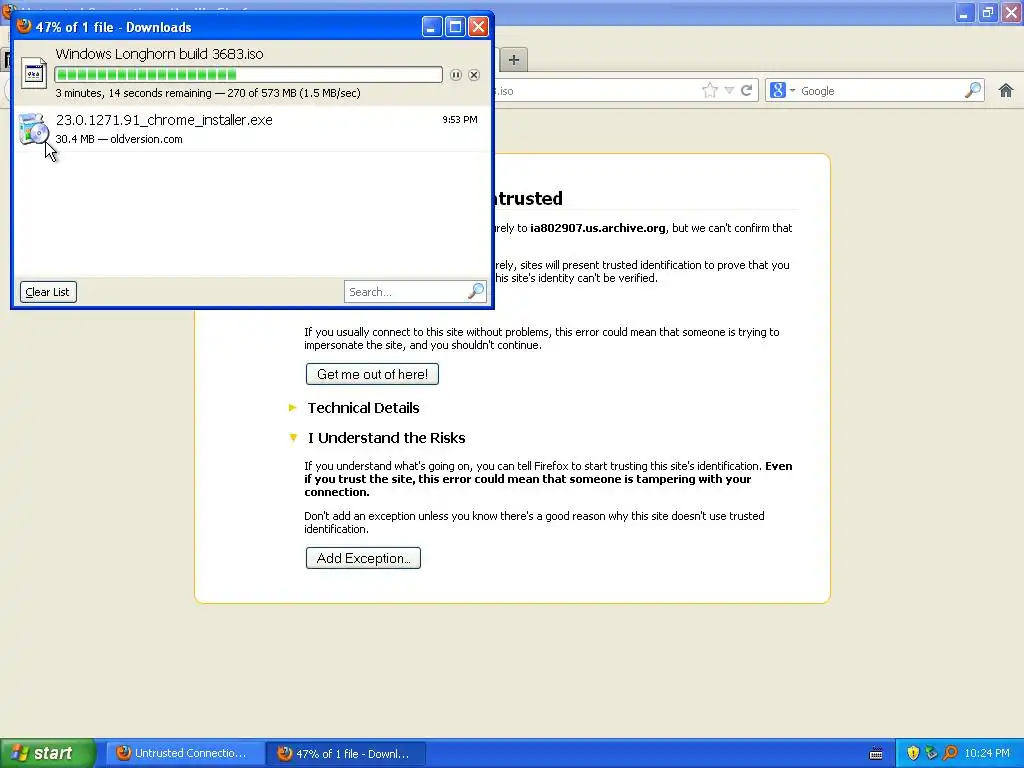Click the chrome_installer.exe file icon

[x=33, y=129]
